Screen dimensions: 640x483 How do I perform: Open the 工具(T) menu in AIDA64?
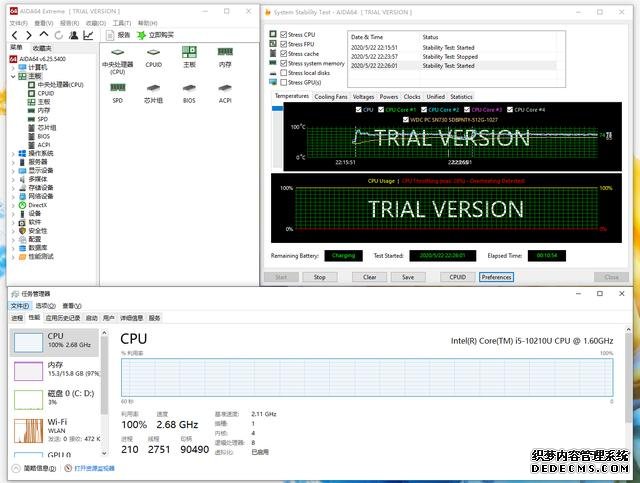(x=122, y=23)
